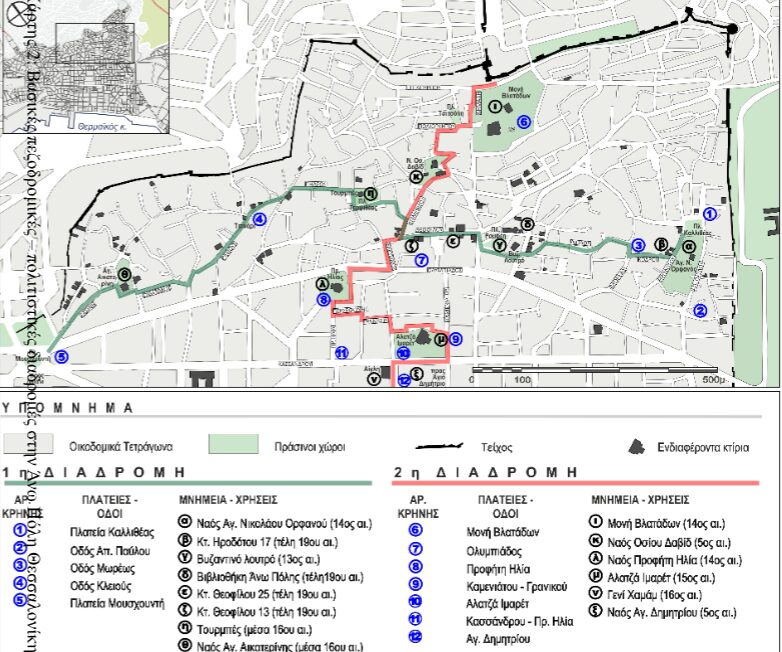782x652 pixels.
Task: Click blue fountain marker 5 on the map
Action: coord(62,356)
